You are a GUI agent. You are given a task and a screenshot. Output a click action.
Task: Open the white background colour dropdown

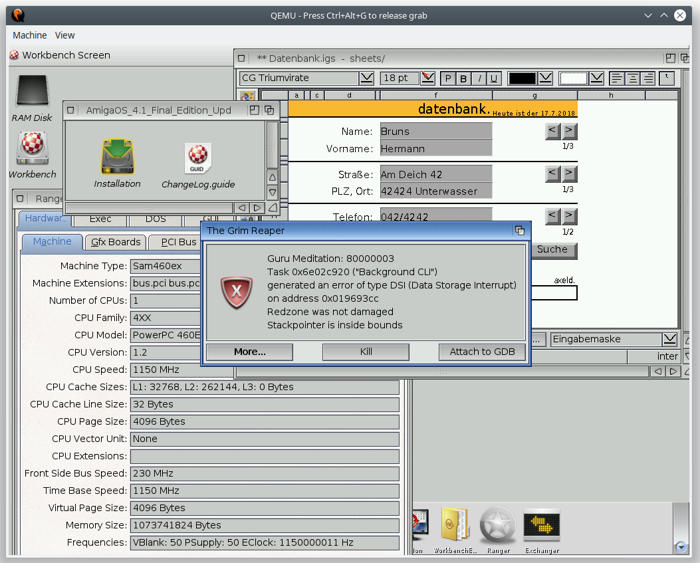pyautogui.click(x=596, y=78)
